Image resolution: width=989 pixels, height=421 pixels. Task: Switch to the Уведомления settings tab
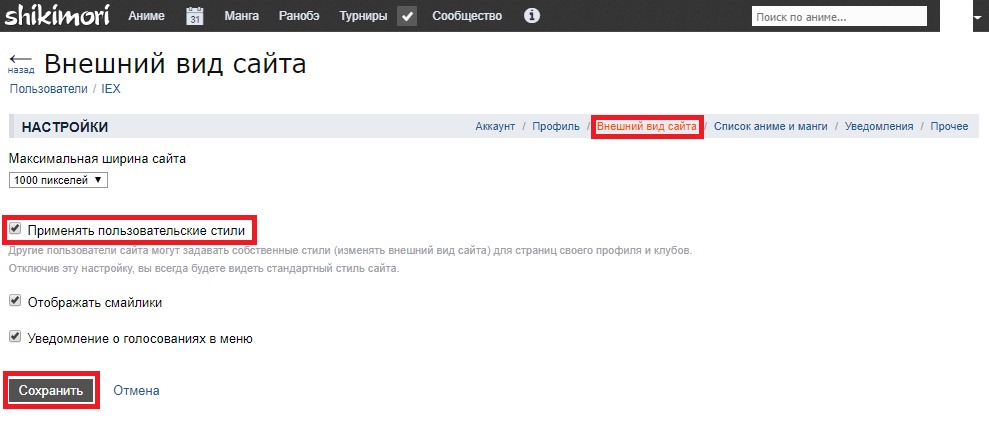pyautogui.click(x=879, y=127)
